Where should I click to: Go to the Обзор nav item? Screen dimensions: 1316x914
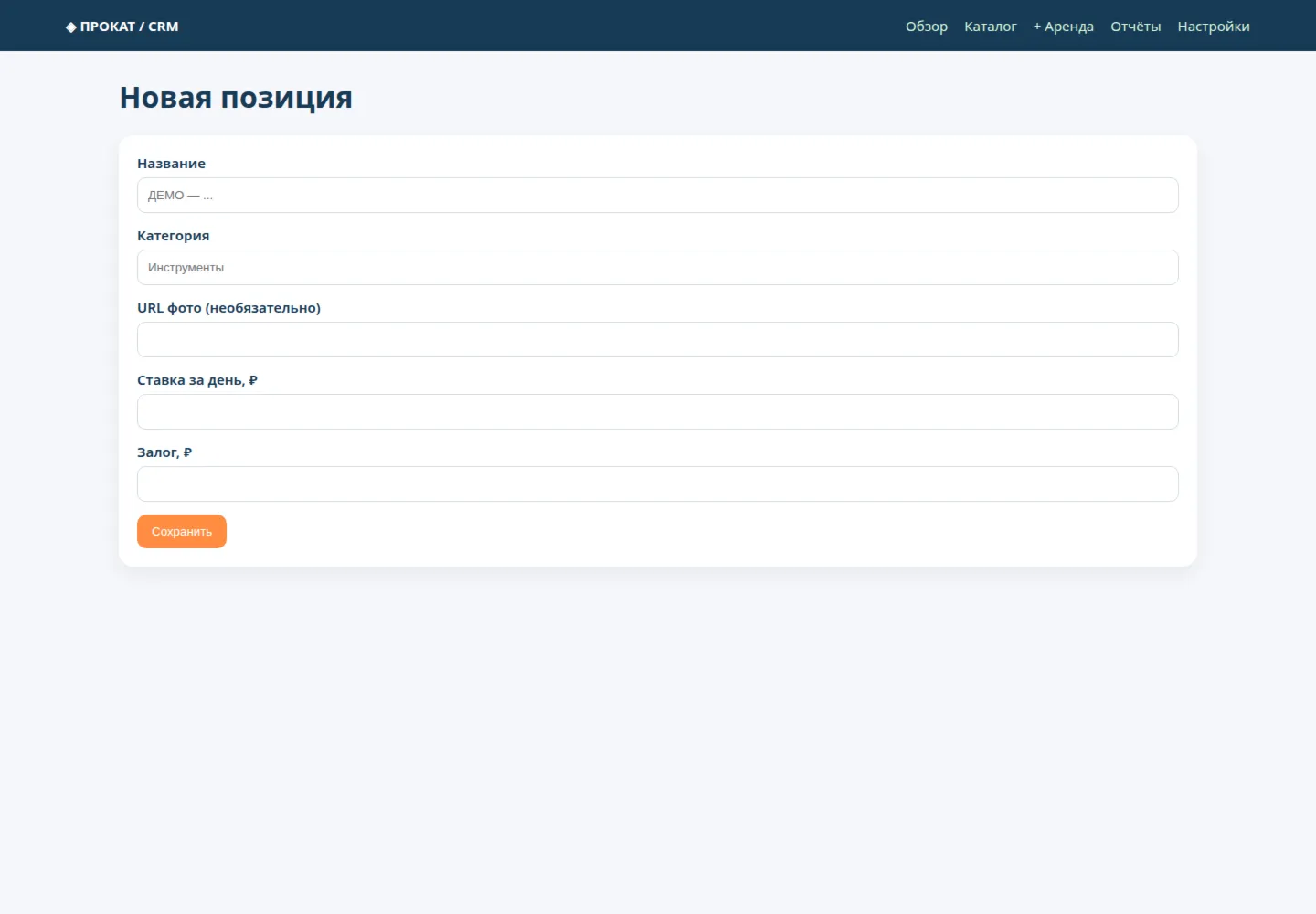927,27
